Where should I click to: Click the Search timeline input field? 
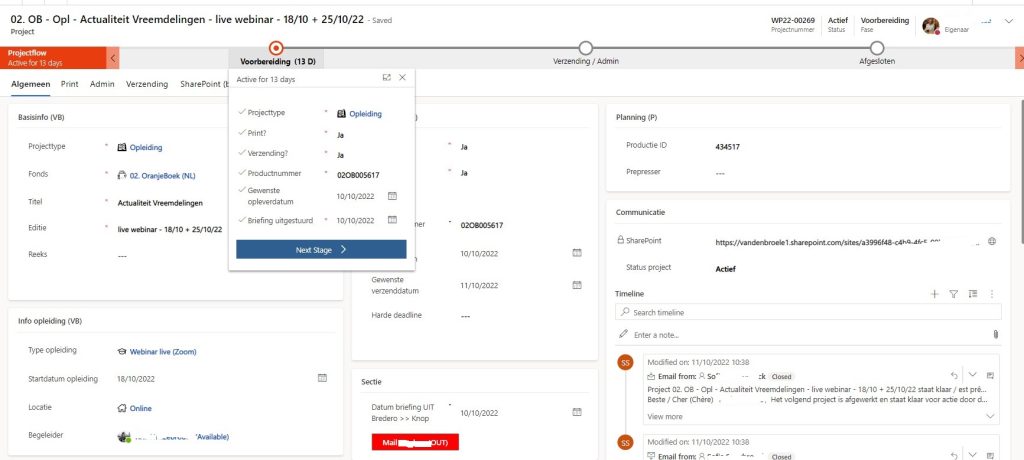coord(810,313)
